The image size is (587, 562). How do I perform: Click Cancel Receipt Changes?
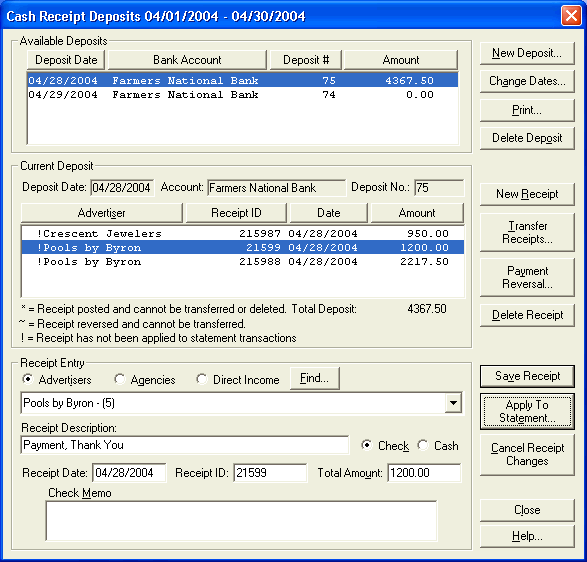(x=527, y=455)
